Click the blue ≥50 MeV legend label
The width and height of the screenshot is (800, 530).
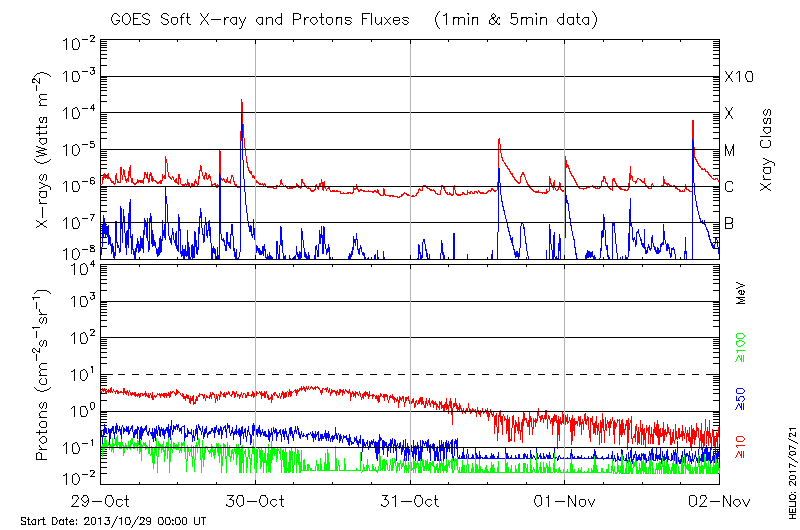(x=741, y=398)
